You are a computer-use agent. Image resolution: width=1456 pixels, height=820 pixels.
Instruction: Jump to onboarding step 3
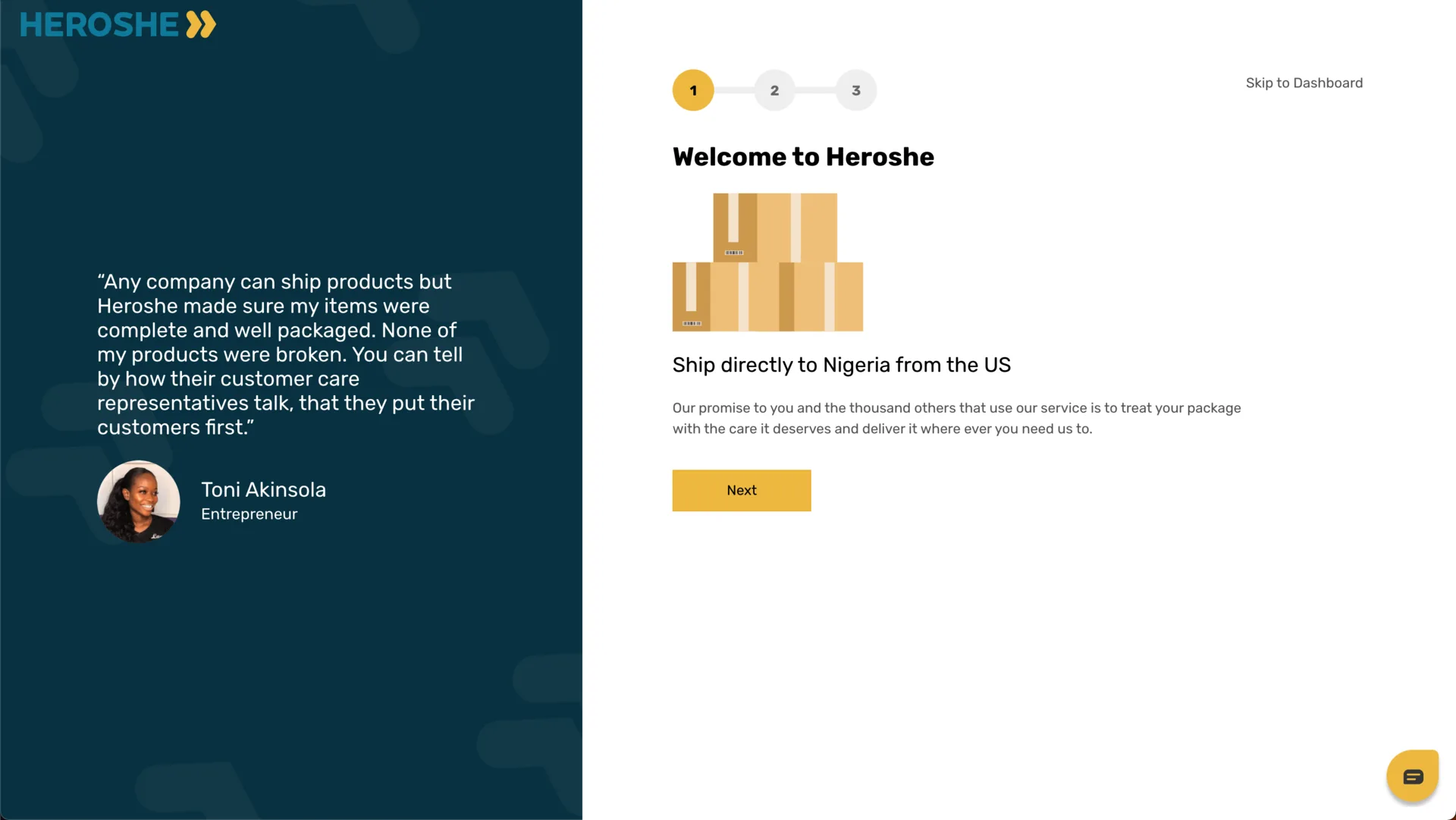(x=856, y=90)
